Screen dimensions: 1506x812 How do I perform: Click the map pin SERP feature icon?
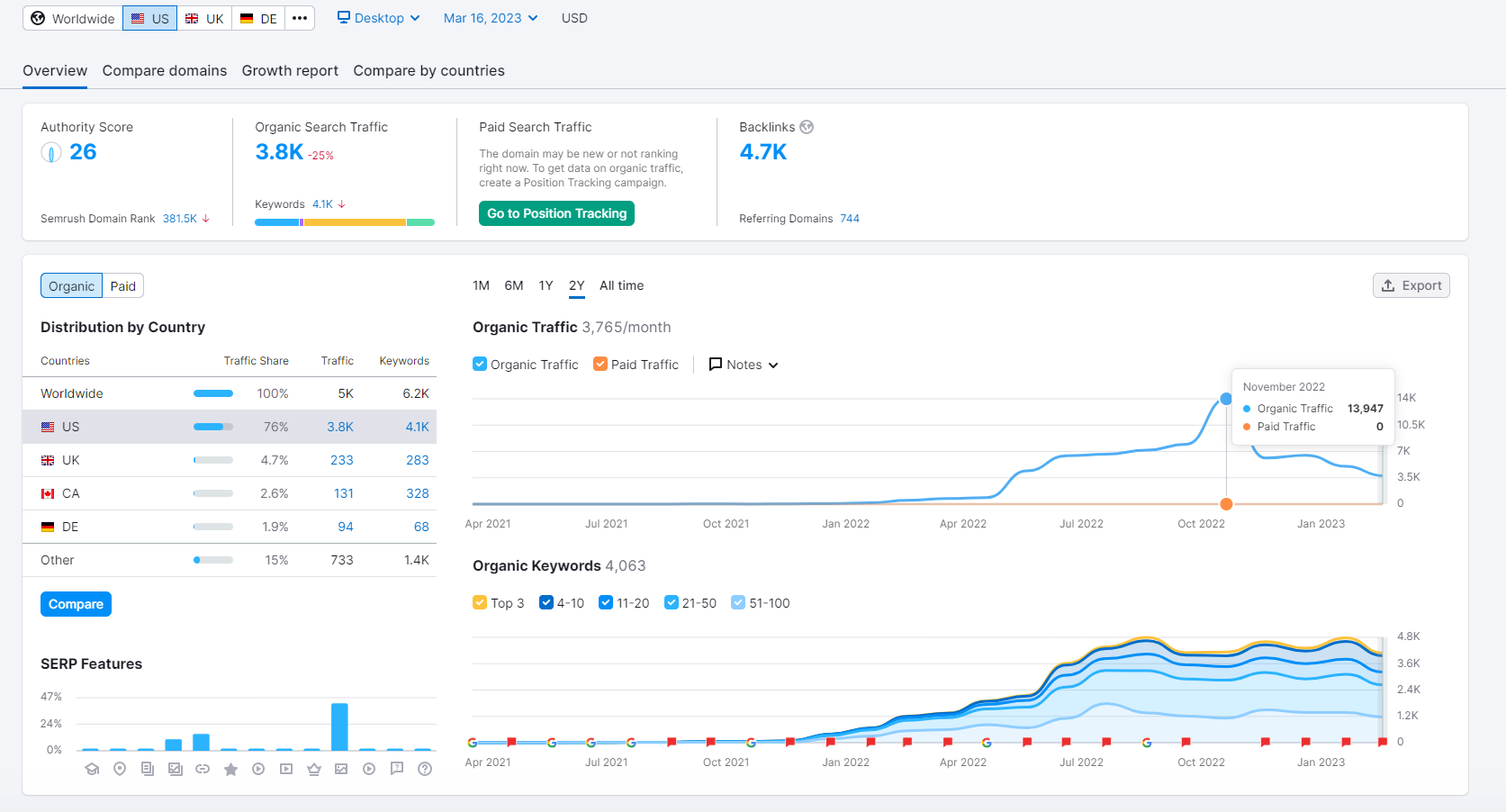[120, 769]
